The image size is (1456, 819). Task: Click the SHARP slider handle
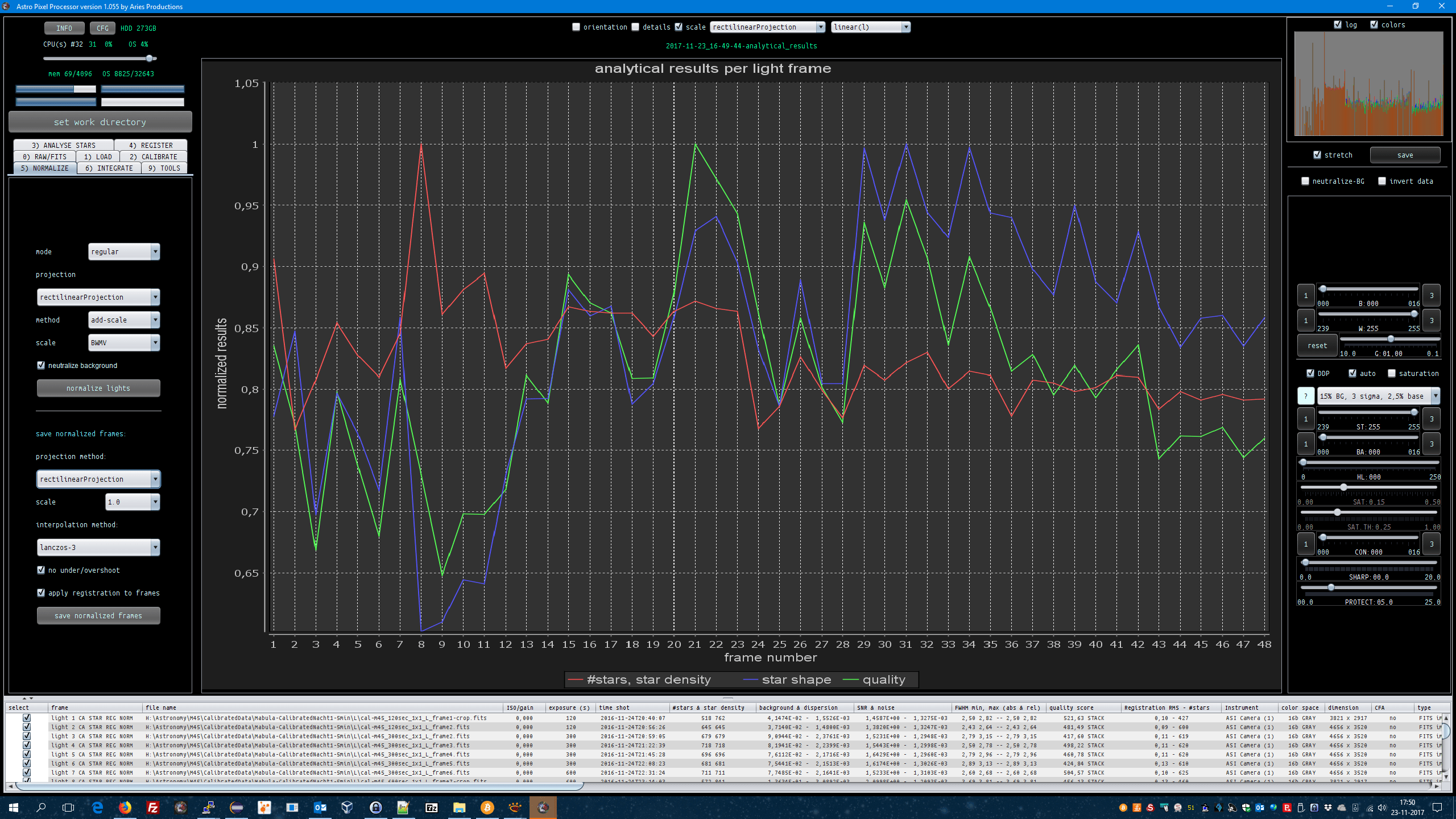point(1305,562)
